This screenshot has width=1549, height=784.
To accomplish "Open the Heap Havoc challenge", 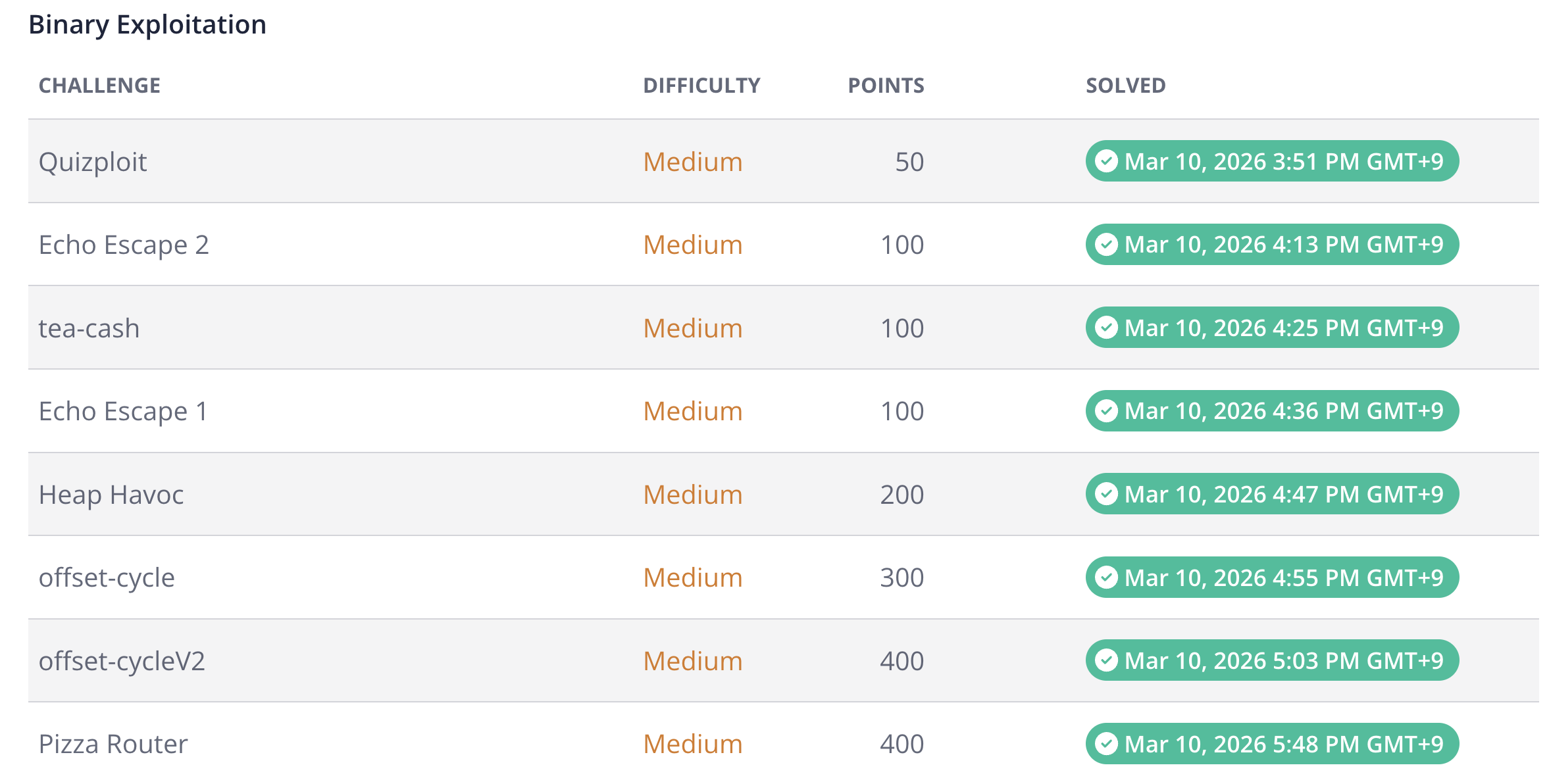I will (x=111, y=495).
